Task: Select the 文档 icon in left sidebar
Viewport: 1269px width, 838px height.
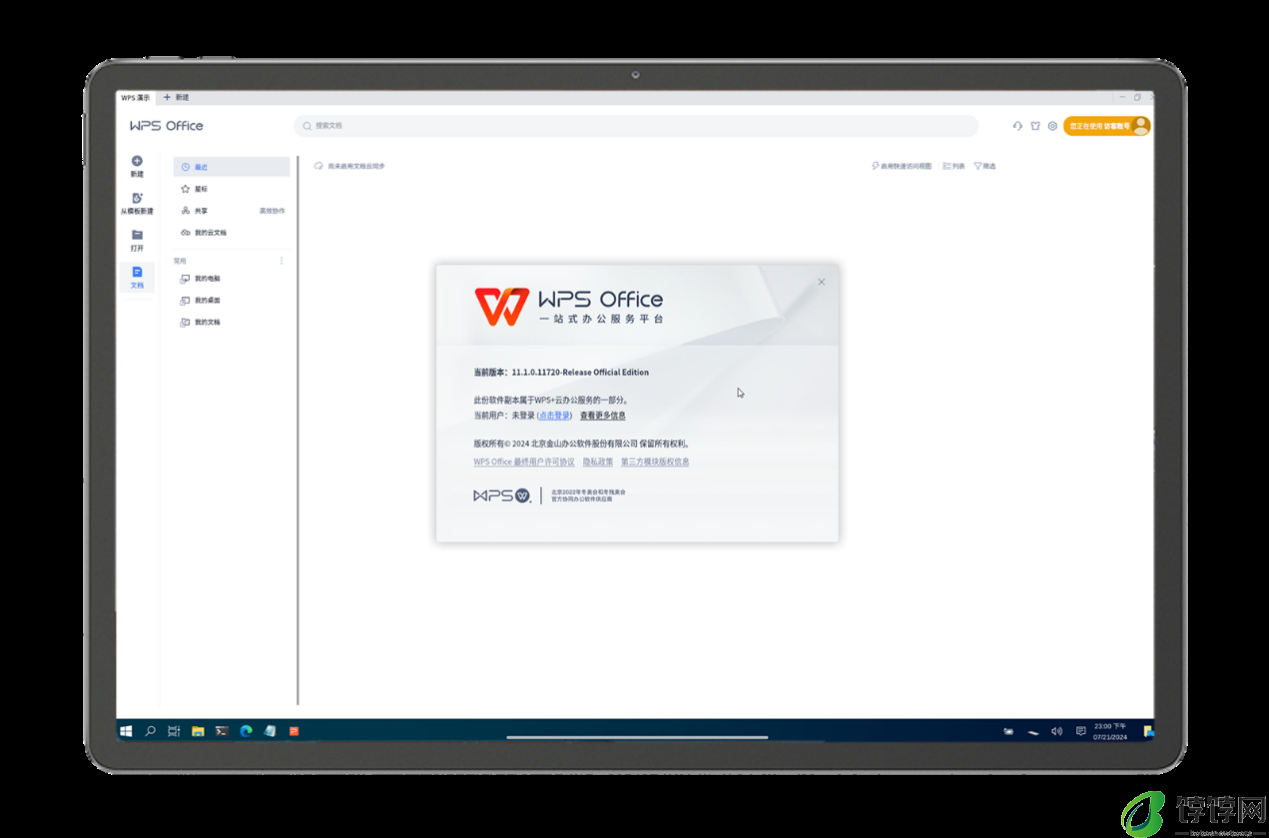Action: (137, 272)
